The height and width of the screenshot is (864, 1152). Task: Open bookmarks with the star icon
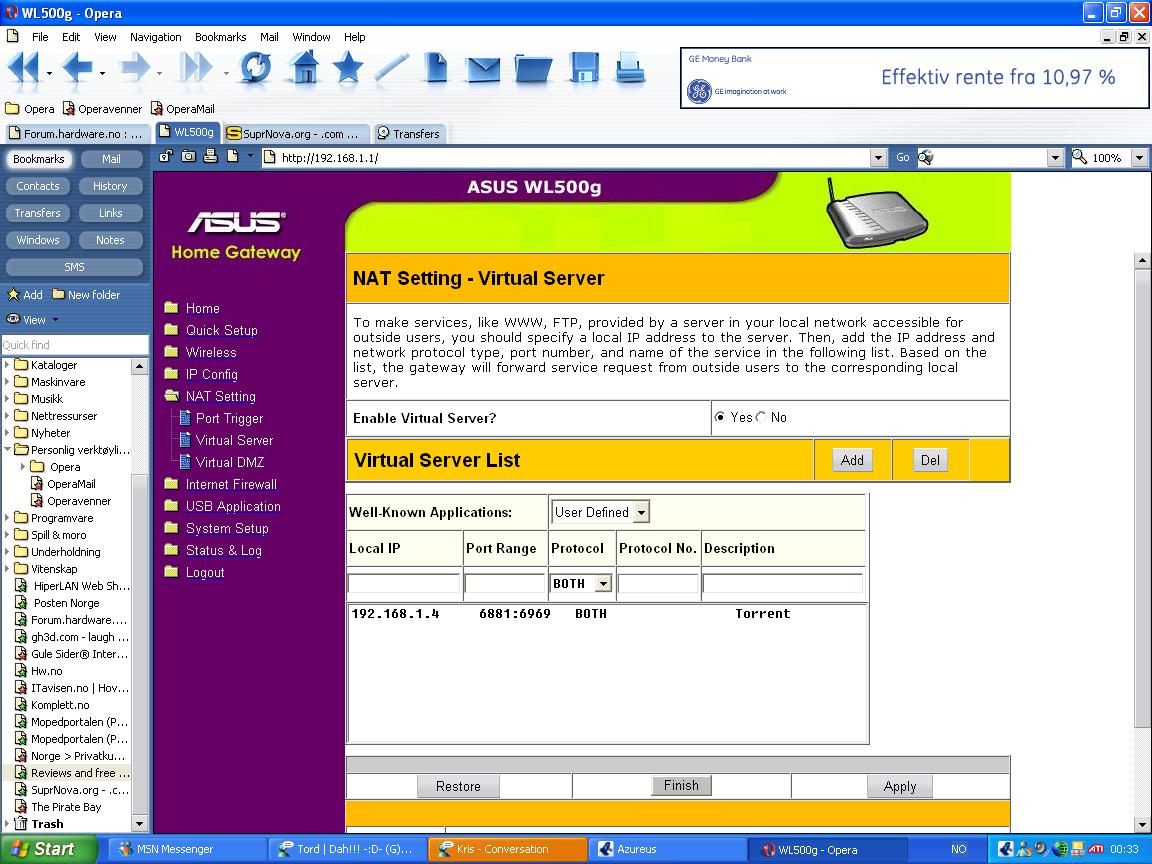(348, 68)
